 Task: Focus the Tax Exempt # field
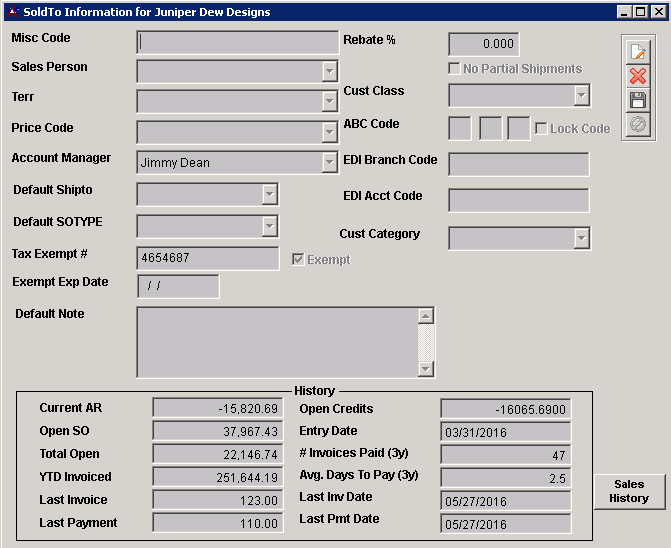(x=208, y=259)
